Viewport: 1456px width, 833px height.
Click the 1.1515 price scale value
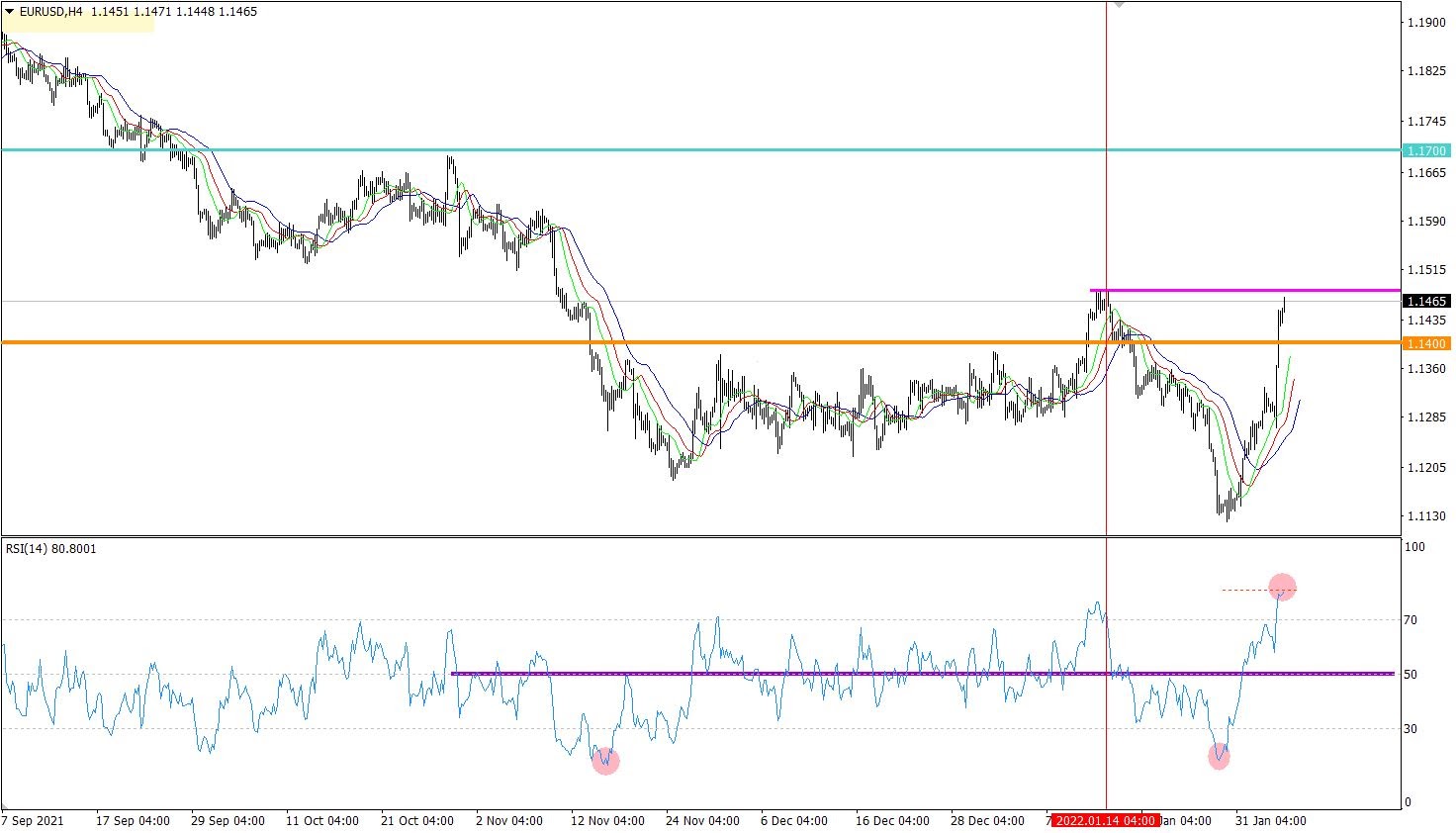(x=1426, y=269)
